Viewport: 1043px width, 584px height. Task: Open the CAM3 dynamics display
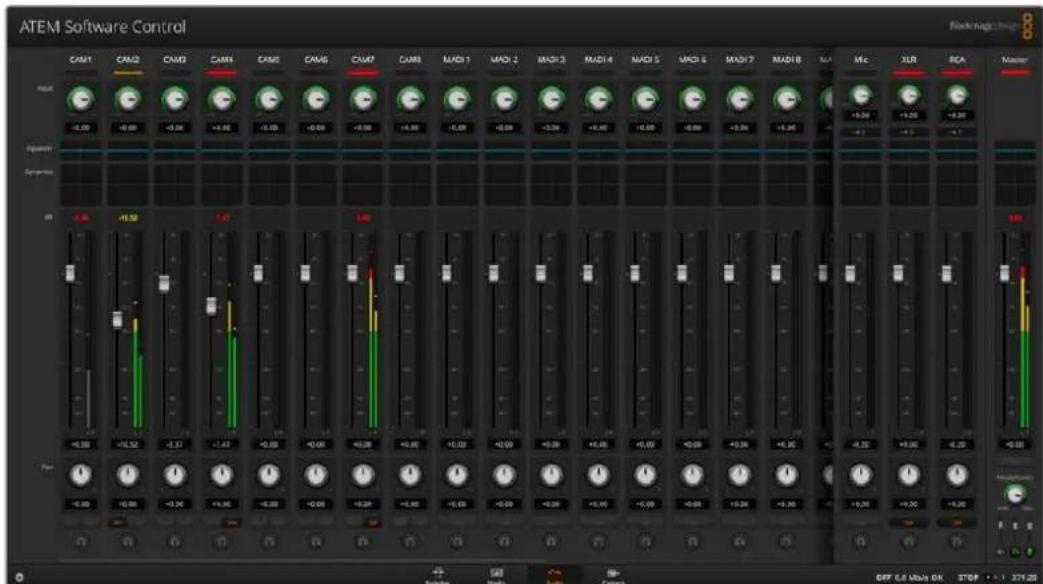pyautogui.click(x=175, y=184)
